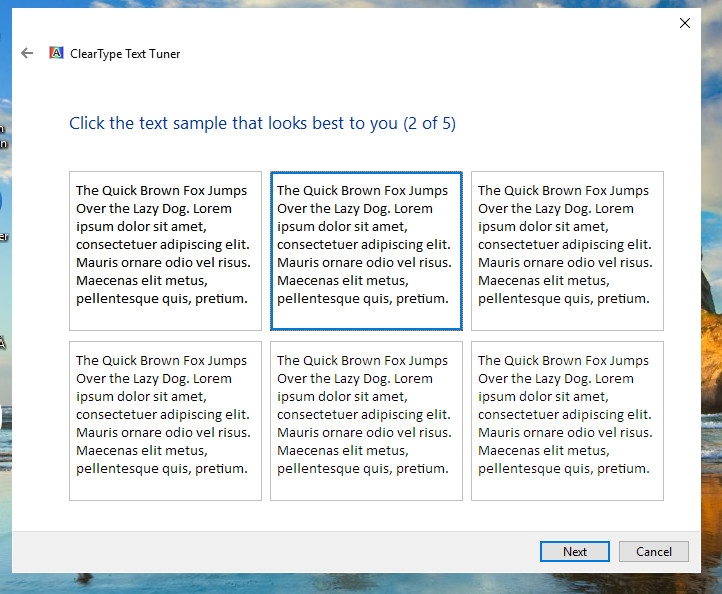Viewport: 722px width, 594px height.
Task: Close the ClearType Text Tuner window
Action: click(x=685, y=23)
